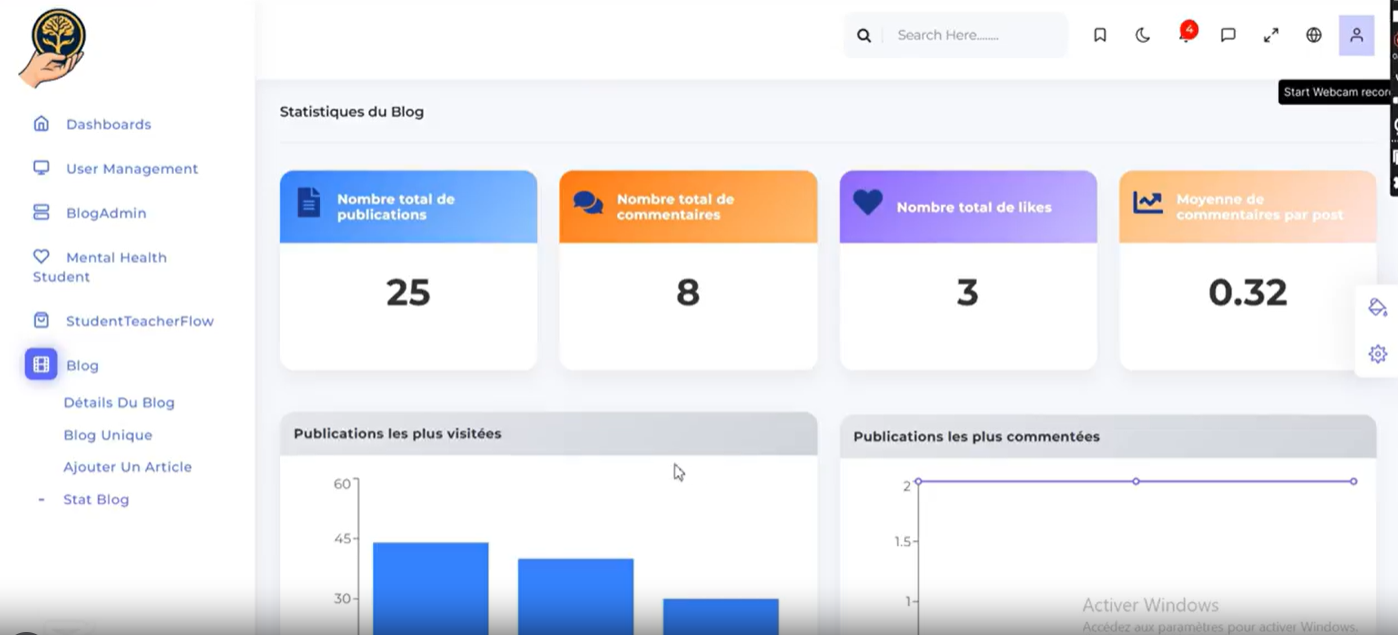Click the Statistiques du Blog heading

(352, 112)
